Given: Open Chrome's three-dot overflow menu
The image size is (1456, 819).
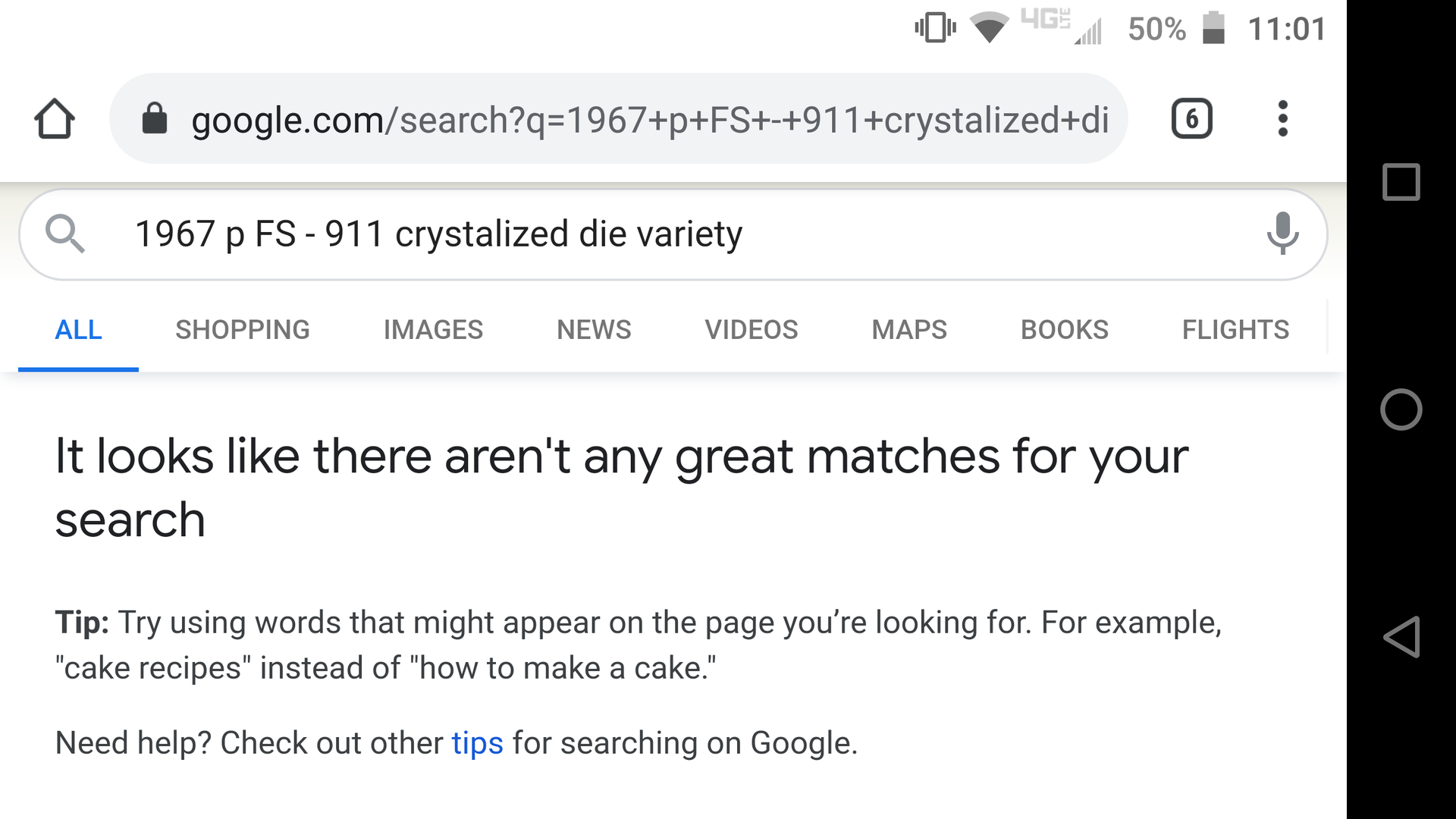Looking at the screenshot, I should click(x=1282, y=119).
